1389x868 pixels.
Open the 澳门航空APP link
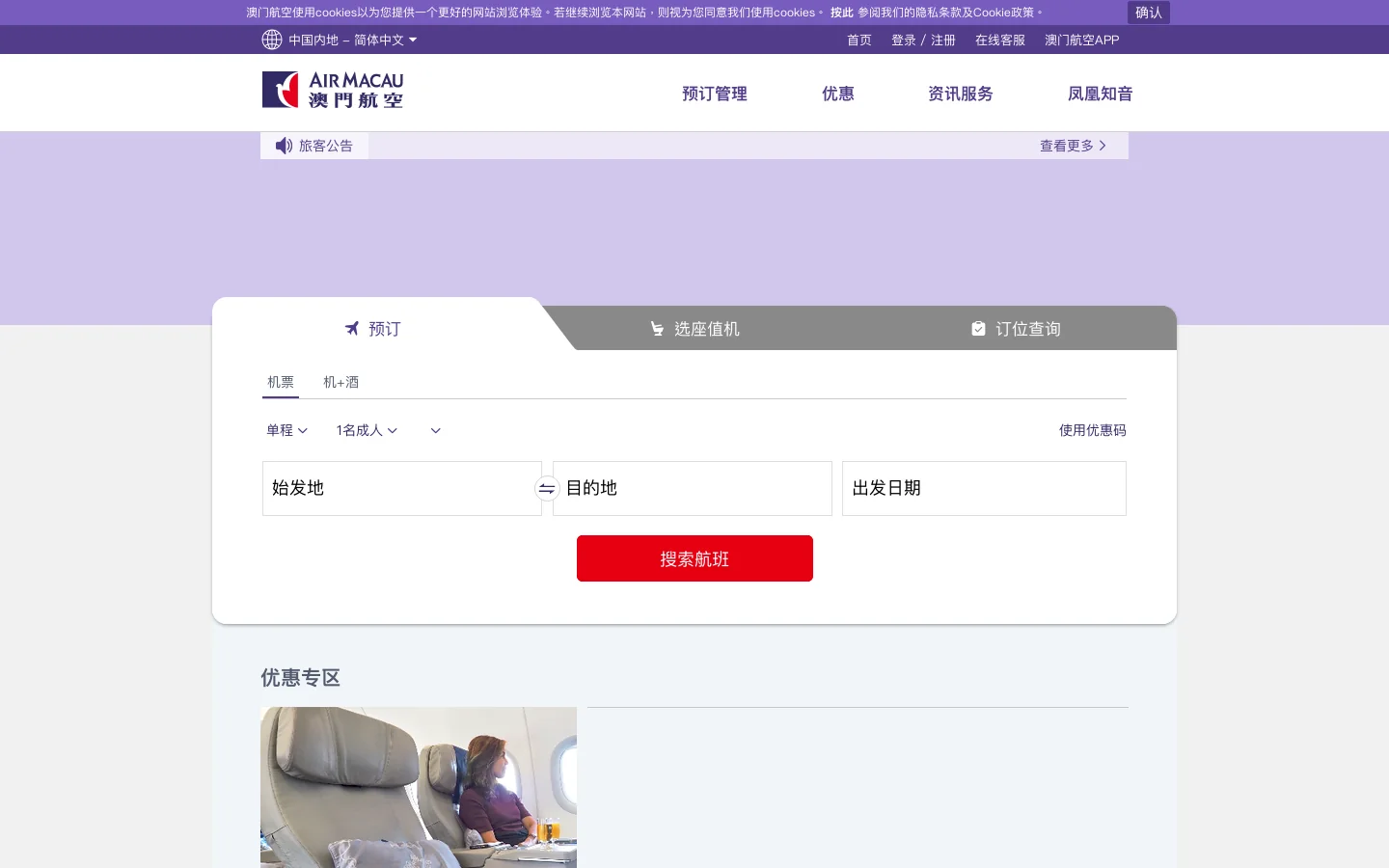pos(1082,40)
